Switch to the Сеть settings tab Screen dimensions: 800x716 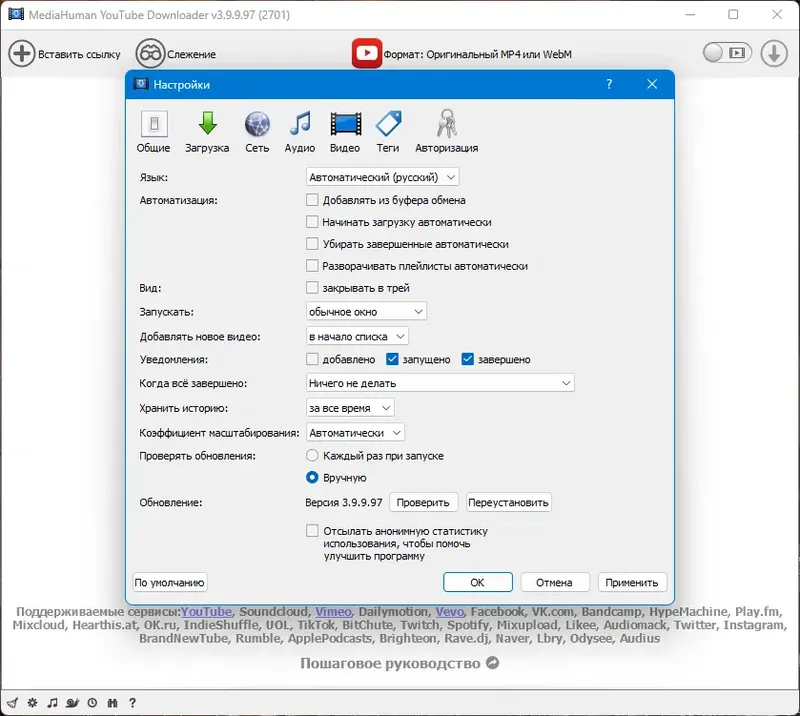pyautogui.click(x=257, y=132)
